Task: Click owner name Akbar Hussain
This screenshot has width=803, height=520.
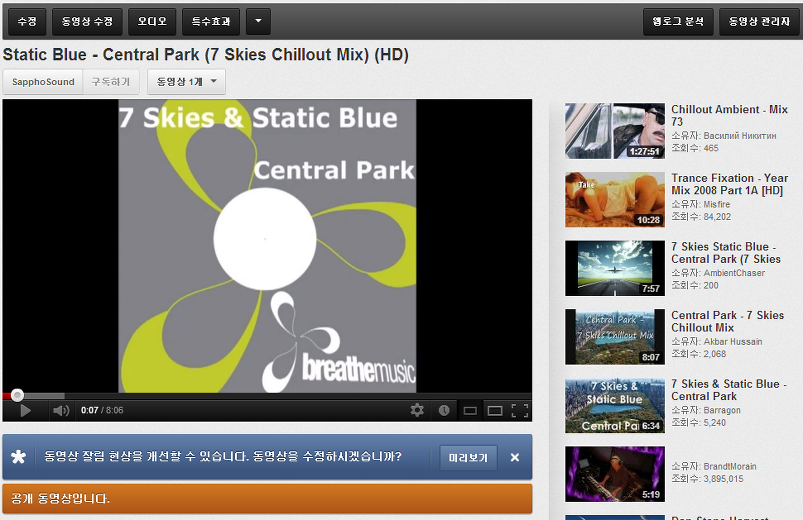Action: pyautogui.click(x=733, y=342)
